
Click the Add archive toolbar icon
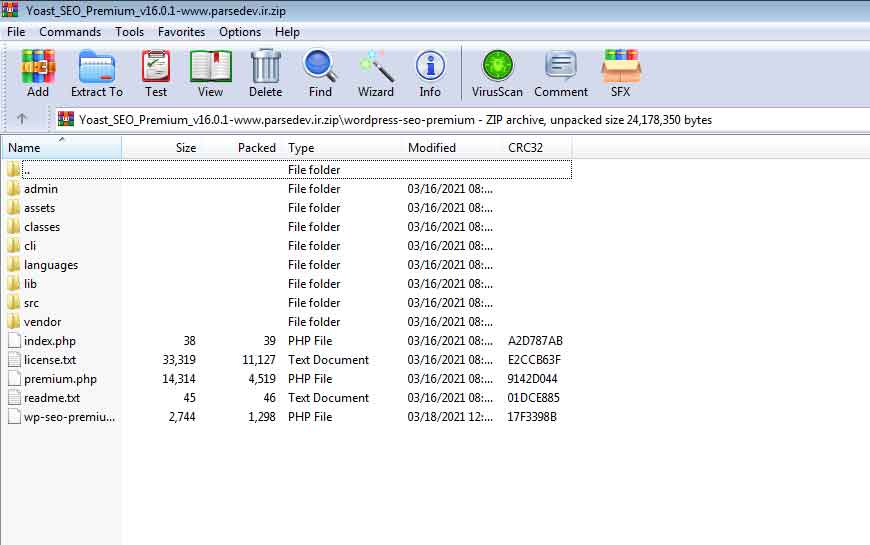pyautogui.click(x=38, y=67)
